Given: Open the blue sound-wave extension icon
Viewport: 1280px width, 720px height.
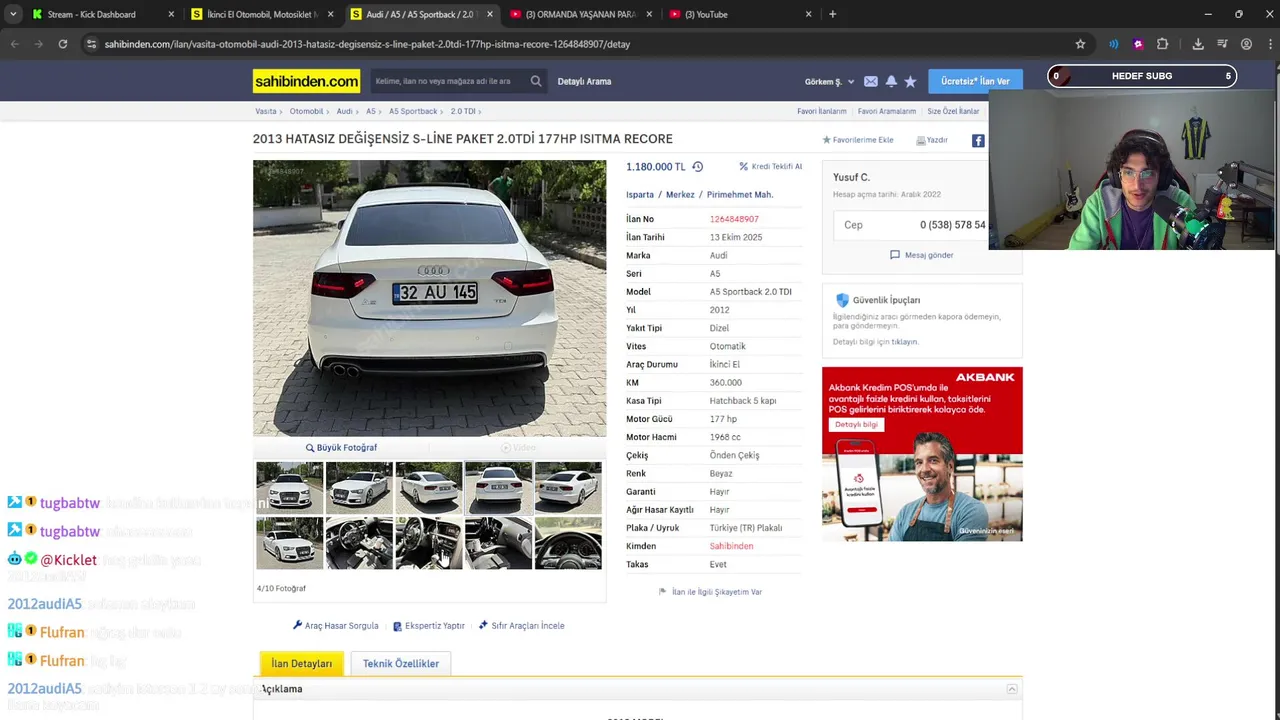Looking at the screenshot, I should click(x=1113, y=44).
